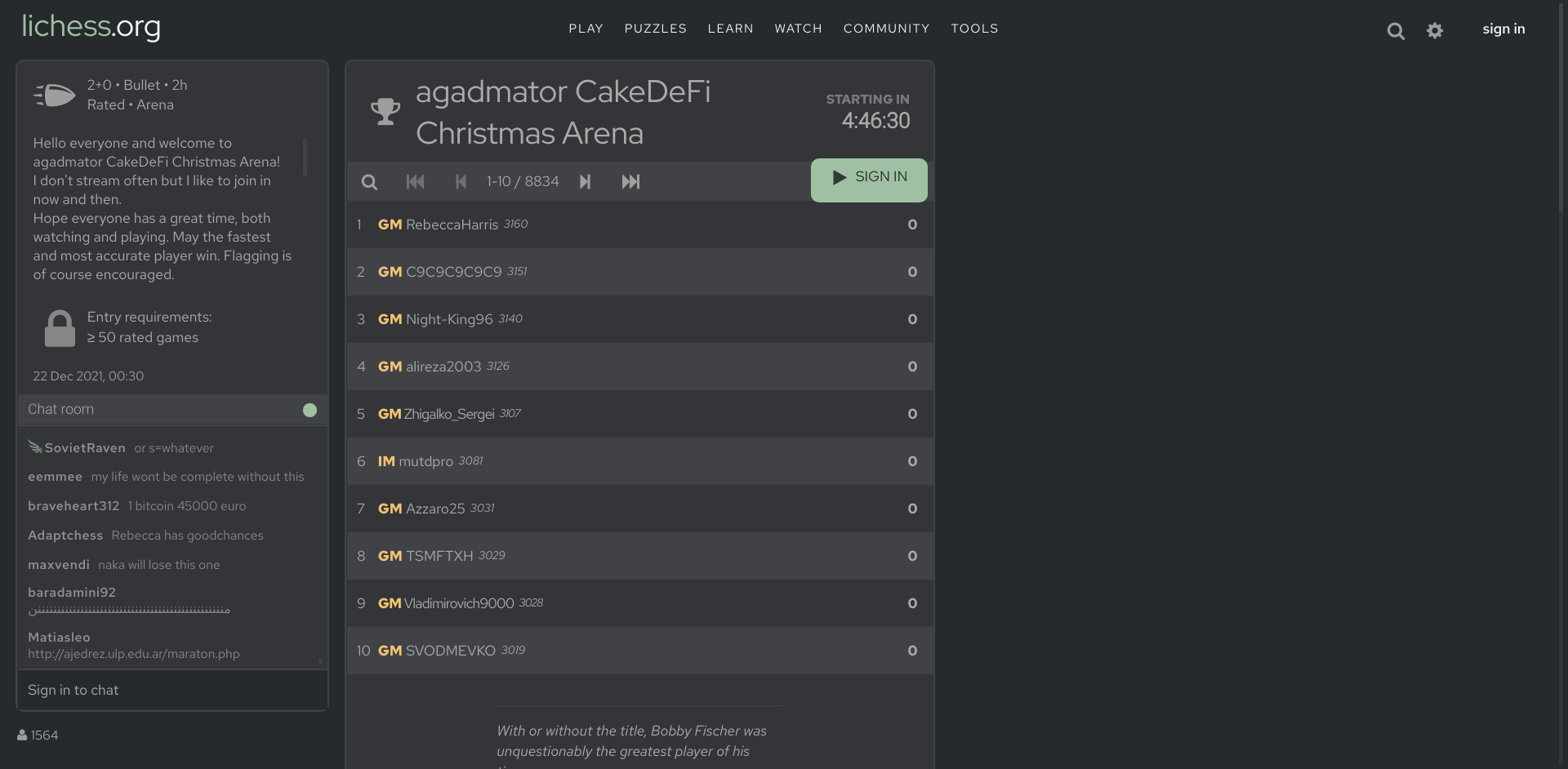Open the player search in the standings

(369, 181)
